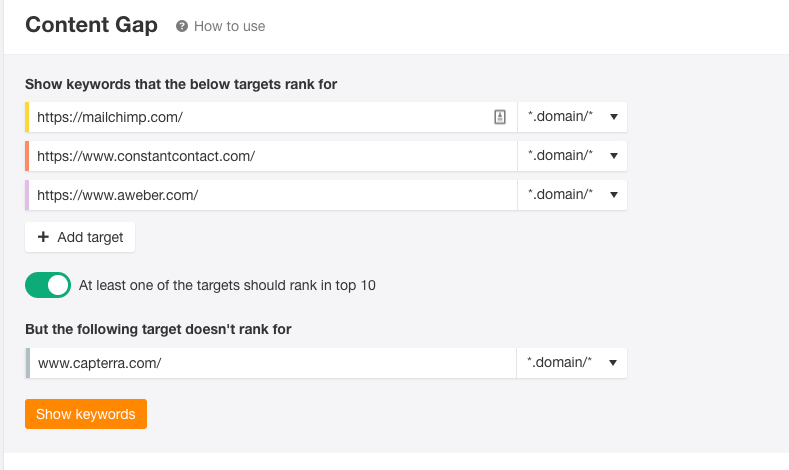Open capterra target mode dropdown
This screenshot has height=470, width=789.
pyautogui.click(x=572, y=363)
